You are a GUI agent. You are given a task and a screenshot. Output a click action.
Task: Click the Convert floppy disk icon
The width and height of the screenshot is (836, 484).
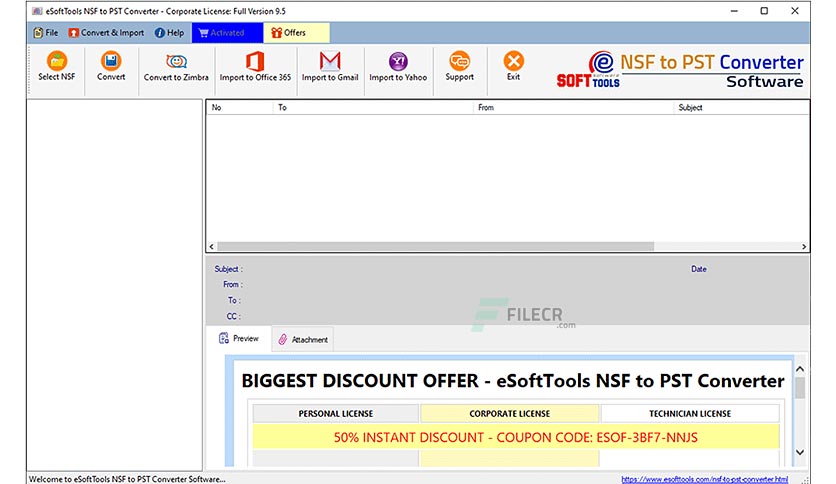[111, 61]
